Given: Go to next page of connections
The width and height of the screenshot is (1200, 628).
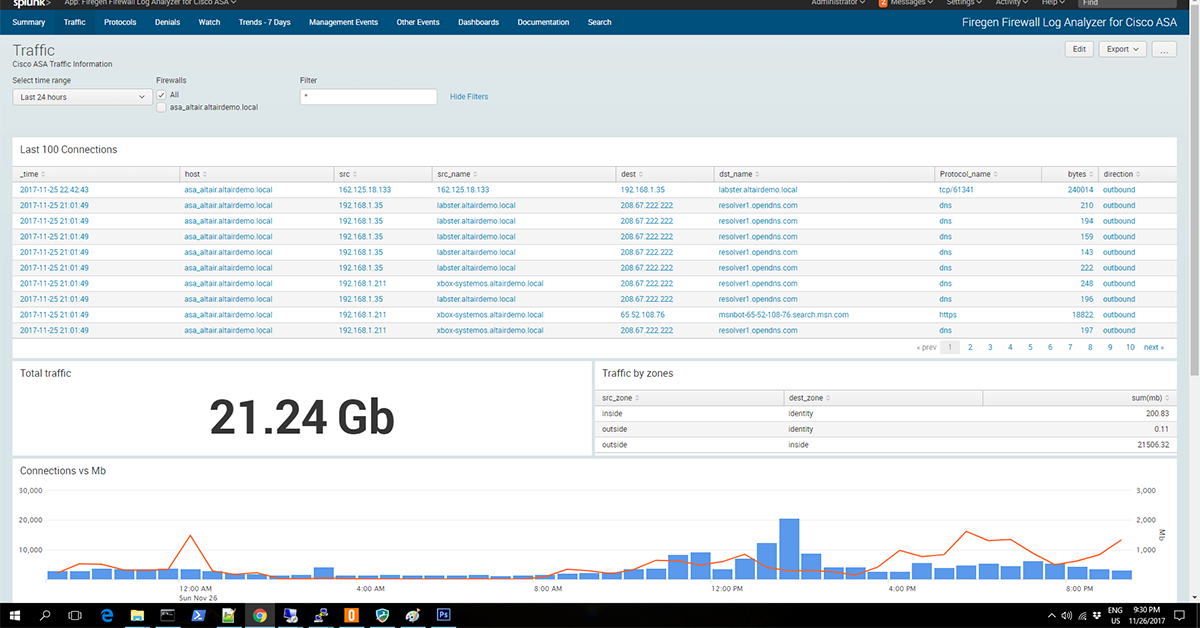Looking at the screenshot, I should pyautogui.click(x=1154, y=347).
